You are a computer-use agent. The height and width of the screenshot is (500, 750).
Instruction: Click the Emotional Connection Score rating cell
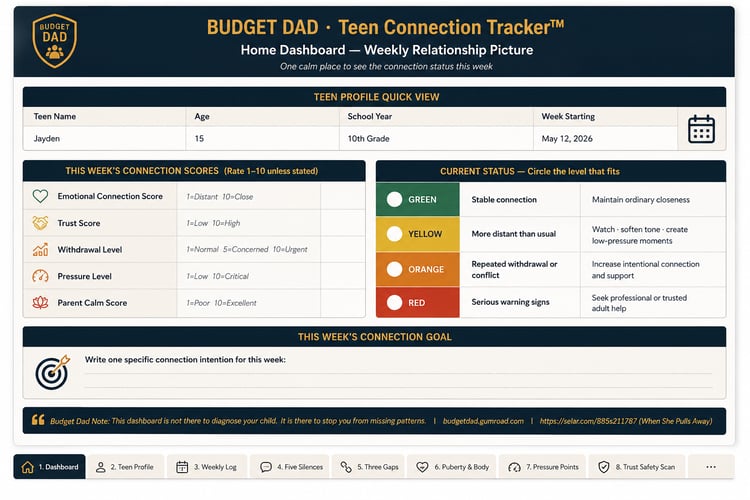pos(342,196)
